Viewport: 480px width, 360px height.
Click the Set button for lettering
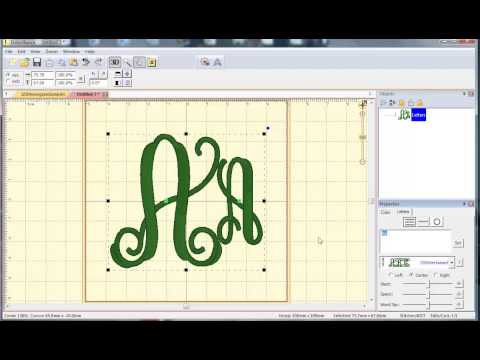[x=458, y=243]
